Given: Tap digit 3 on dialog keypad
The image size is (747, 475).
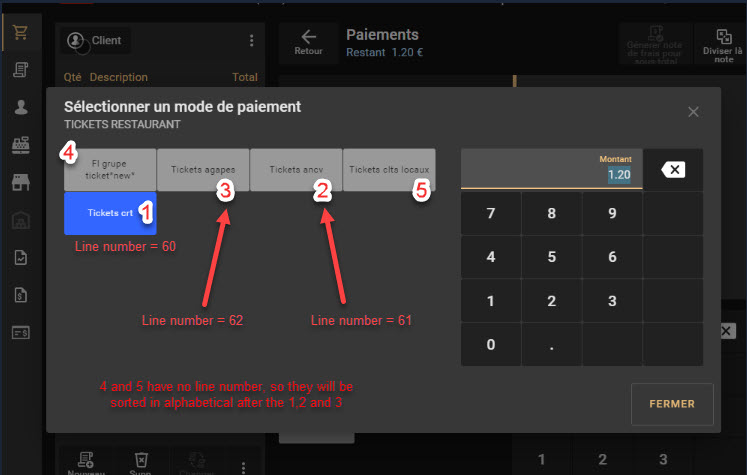Looking at the screenshot, I should (613, 301).
